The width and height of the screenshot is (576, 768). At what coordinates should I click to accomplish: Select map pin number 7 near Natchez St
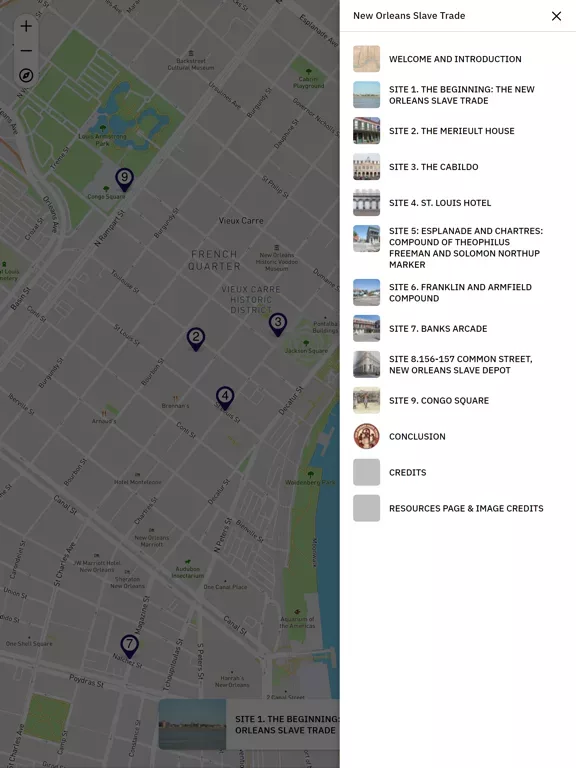click(129, 646)
